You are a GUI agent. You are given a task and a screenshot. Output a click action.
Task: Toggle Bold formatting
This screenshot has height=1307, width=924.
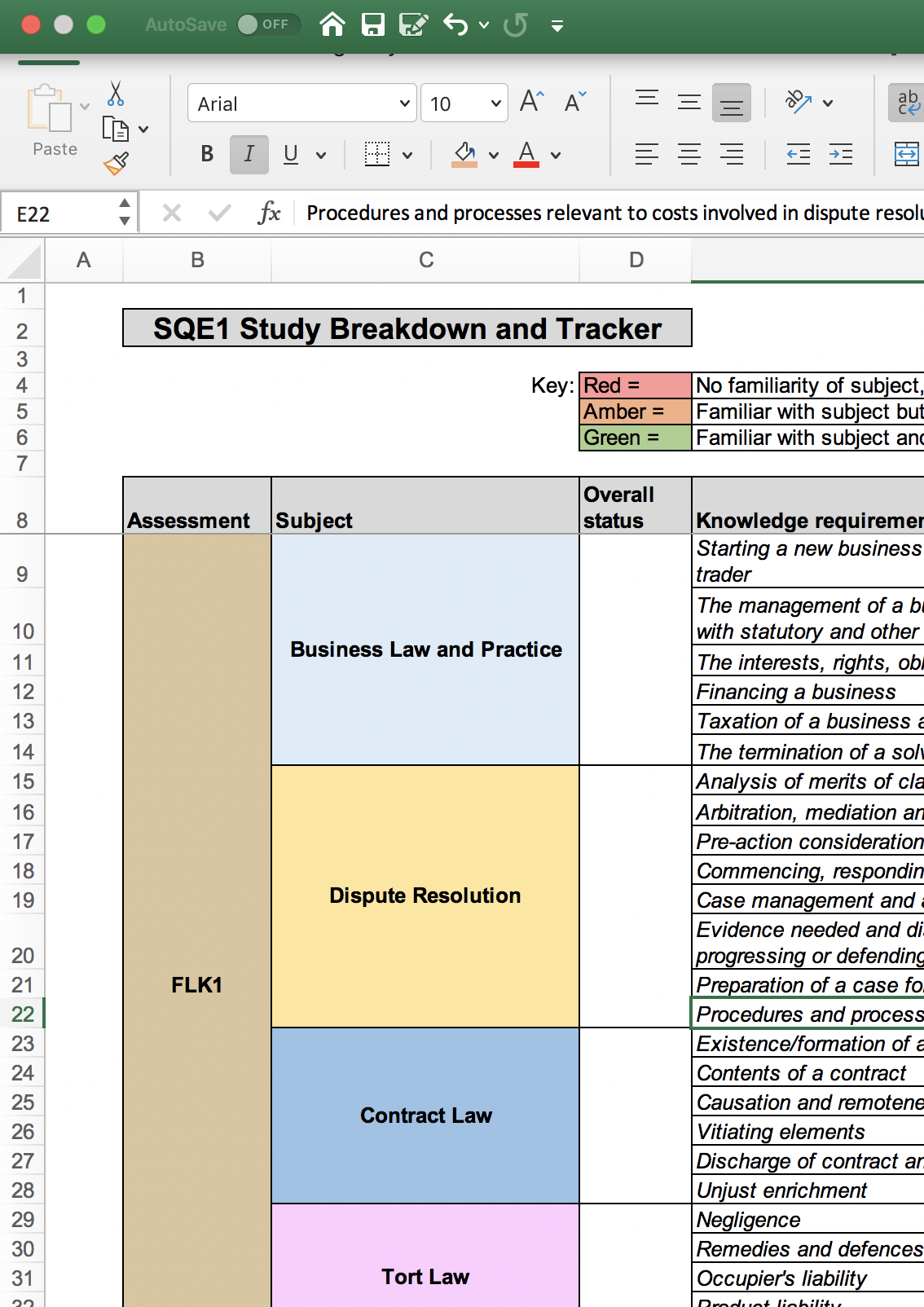207,154
